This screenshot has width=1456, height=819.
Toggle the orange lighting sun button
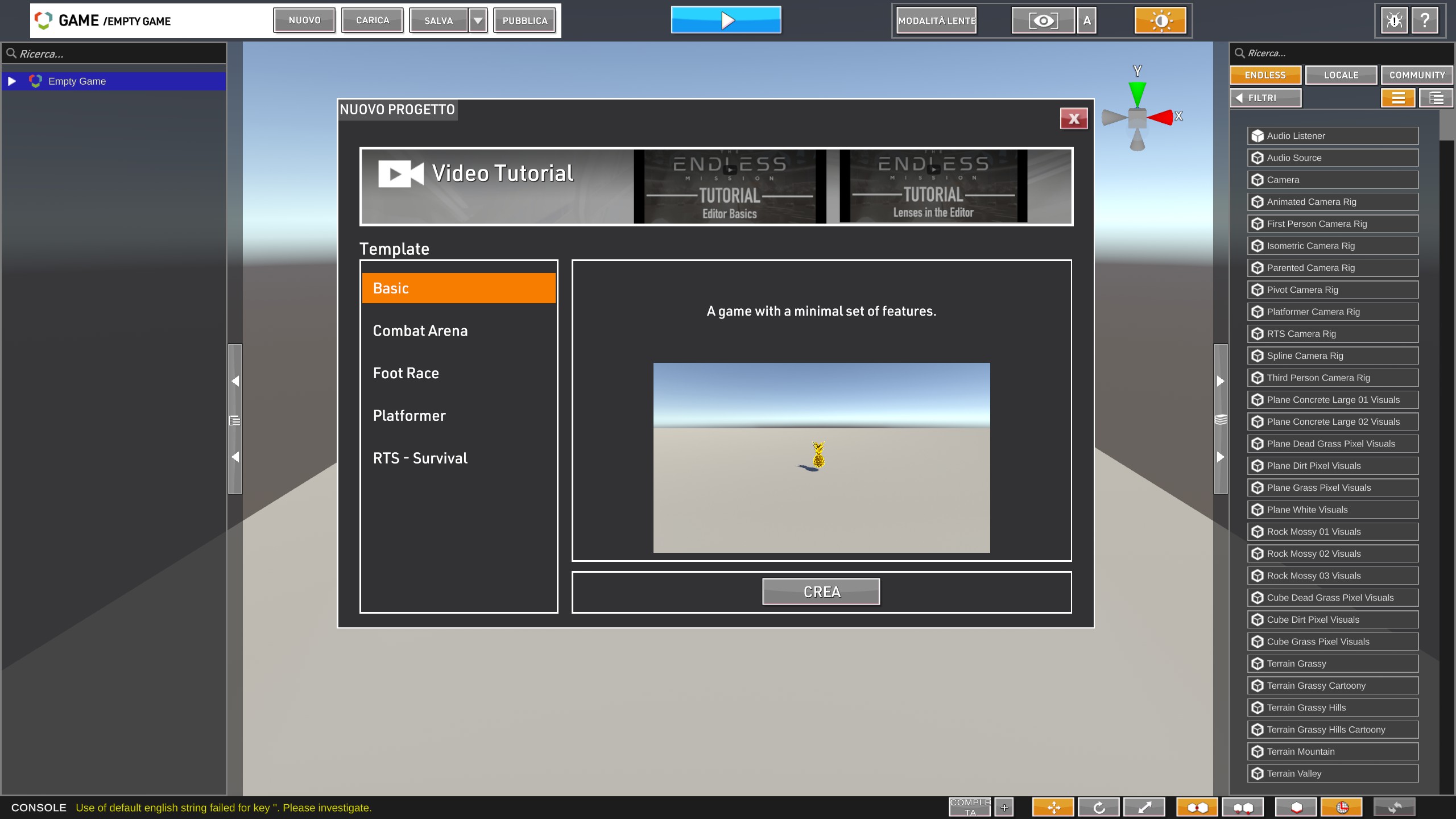pos(1160,21)
